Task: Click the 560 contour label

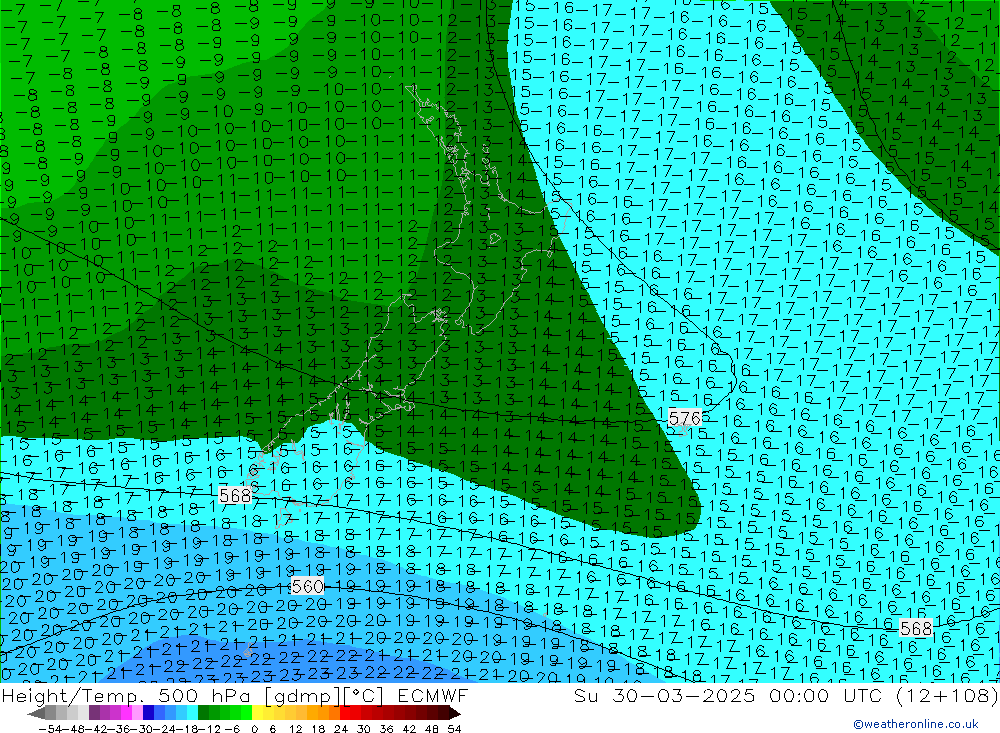Action: click(308, 587)
